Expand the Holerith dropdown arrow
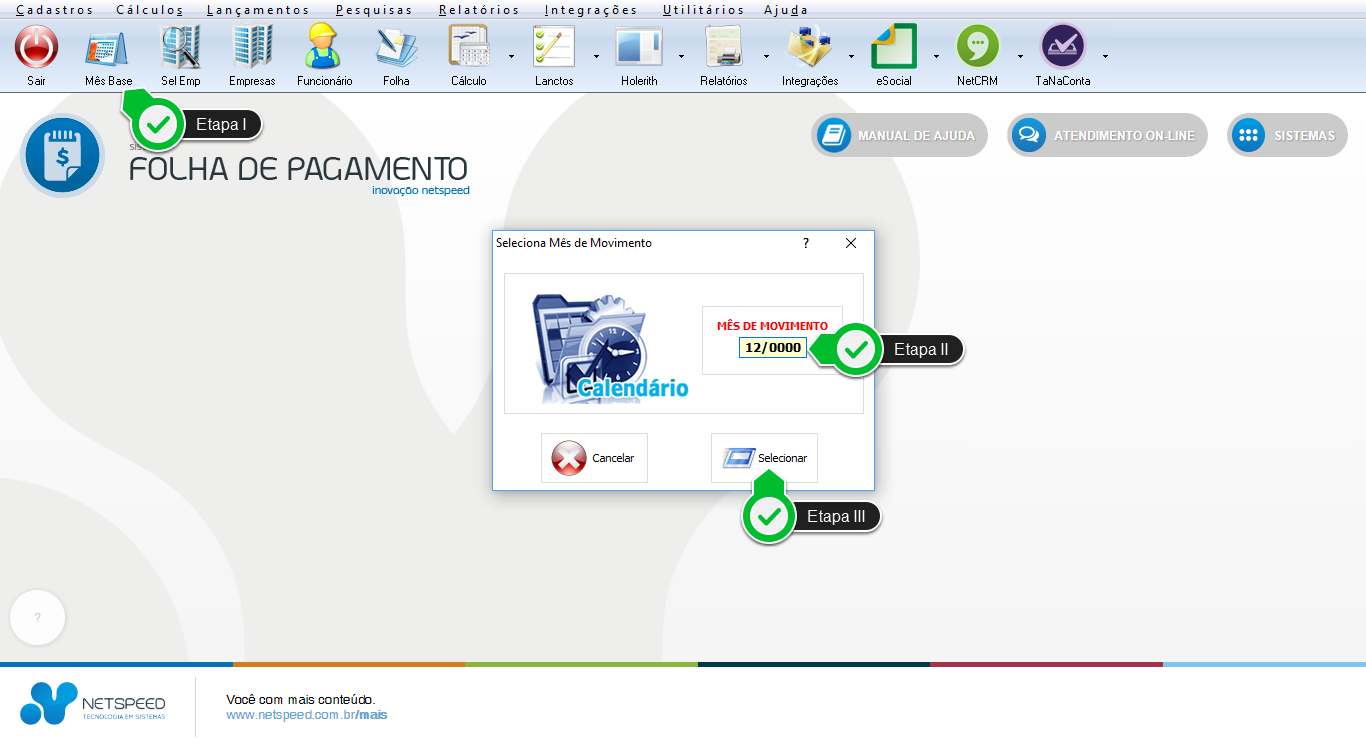The height and width of the screenshot is (743, 1366). (x=681, y=56)
